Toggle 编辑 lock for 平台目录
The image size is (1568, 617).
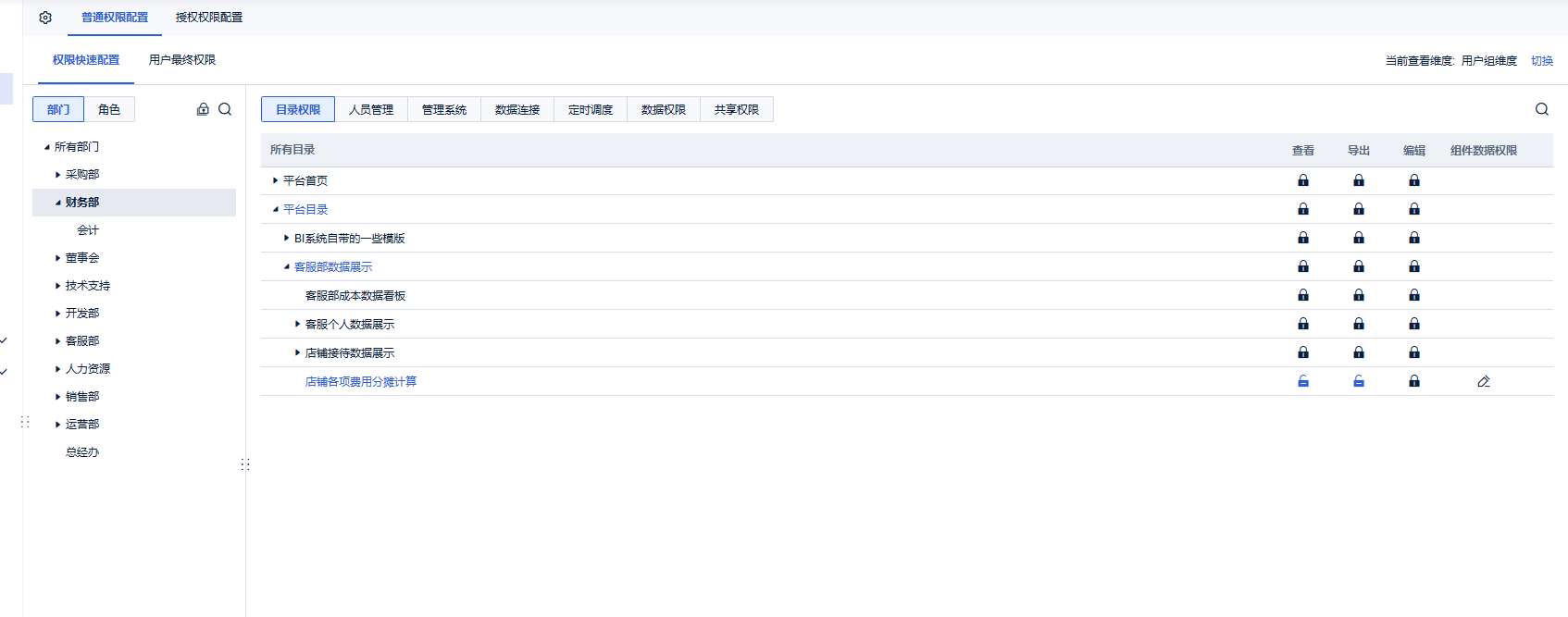(1414, 209)
